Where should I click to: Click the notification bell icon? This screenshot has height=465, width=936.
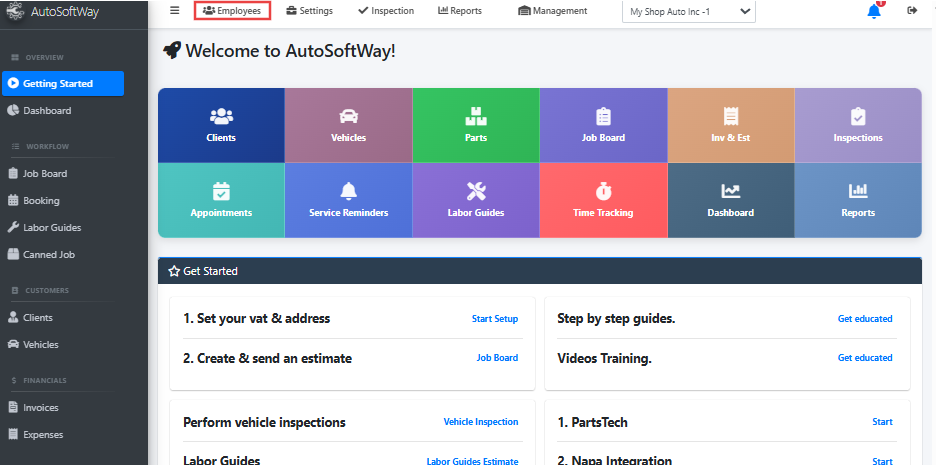pyautogui.click(x=873, y=11)
